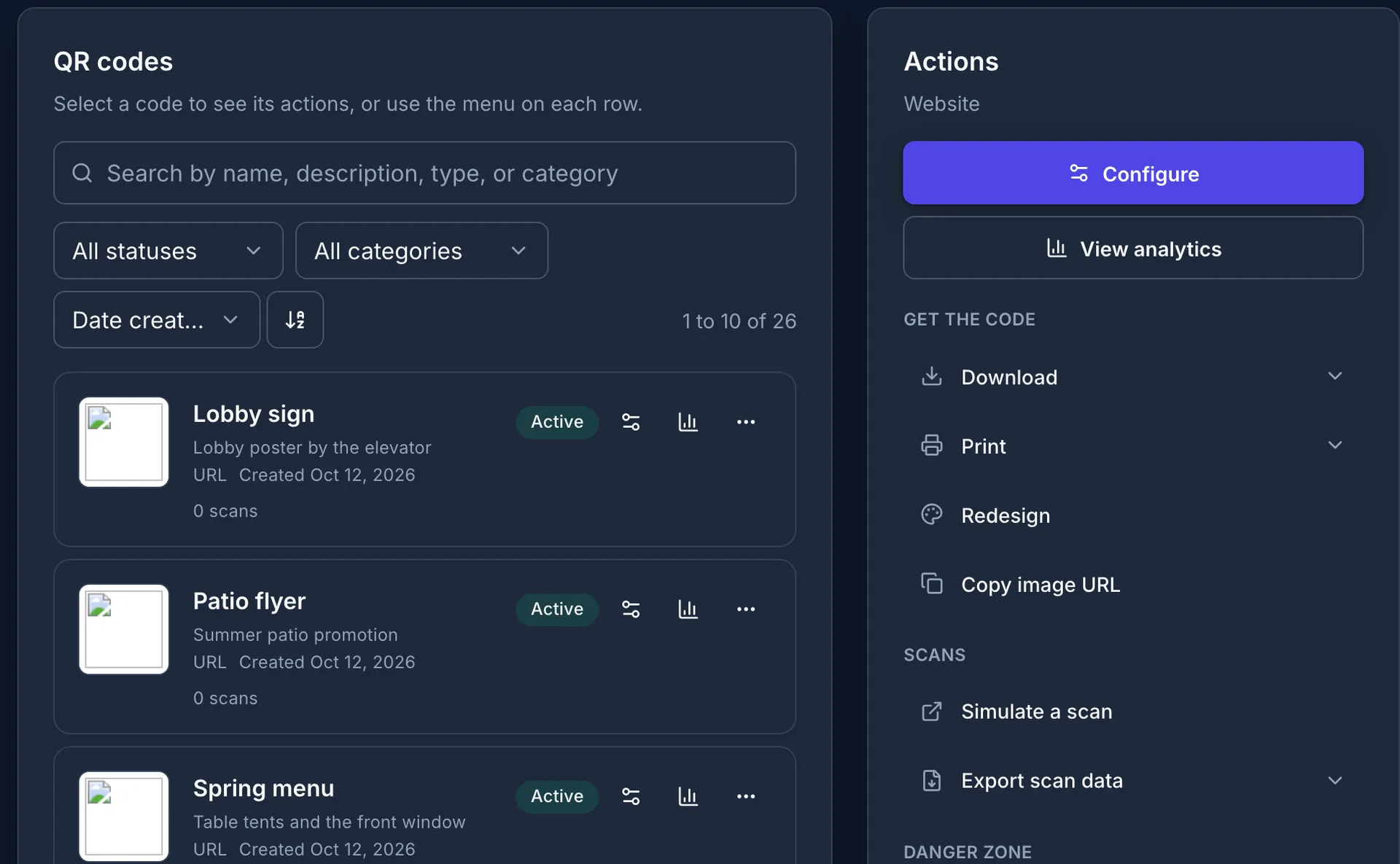Click the palette icon next to Redesign
This screenshot has width=1400, height=864.
[x=932, y=515]
